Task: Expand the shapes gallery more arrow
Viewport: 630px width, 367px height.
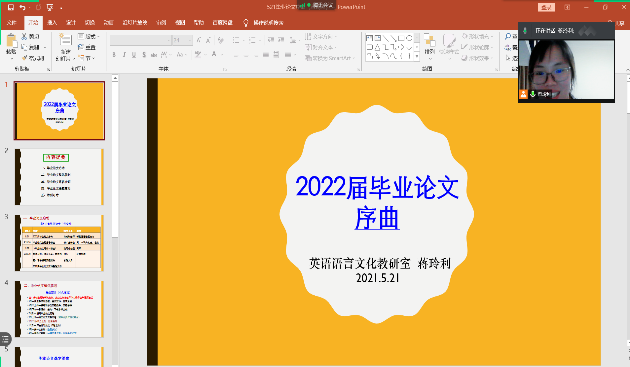Action: [x=417, y=57]
